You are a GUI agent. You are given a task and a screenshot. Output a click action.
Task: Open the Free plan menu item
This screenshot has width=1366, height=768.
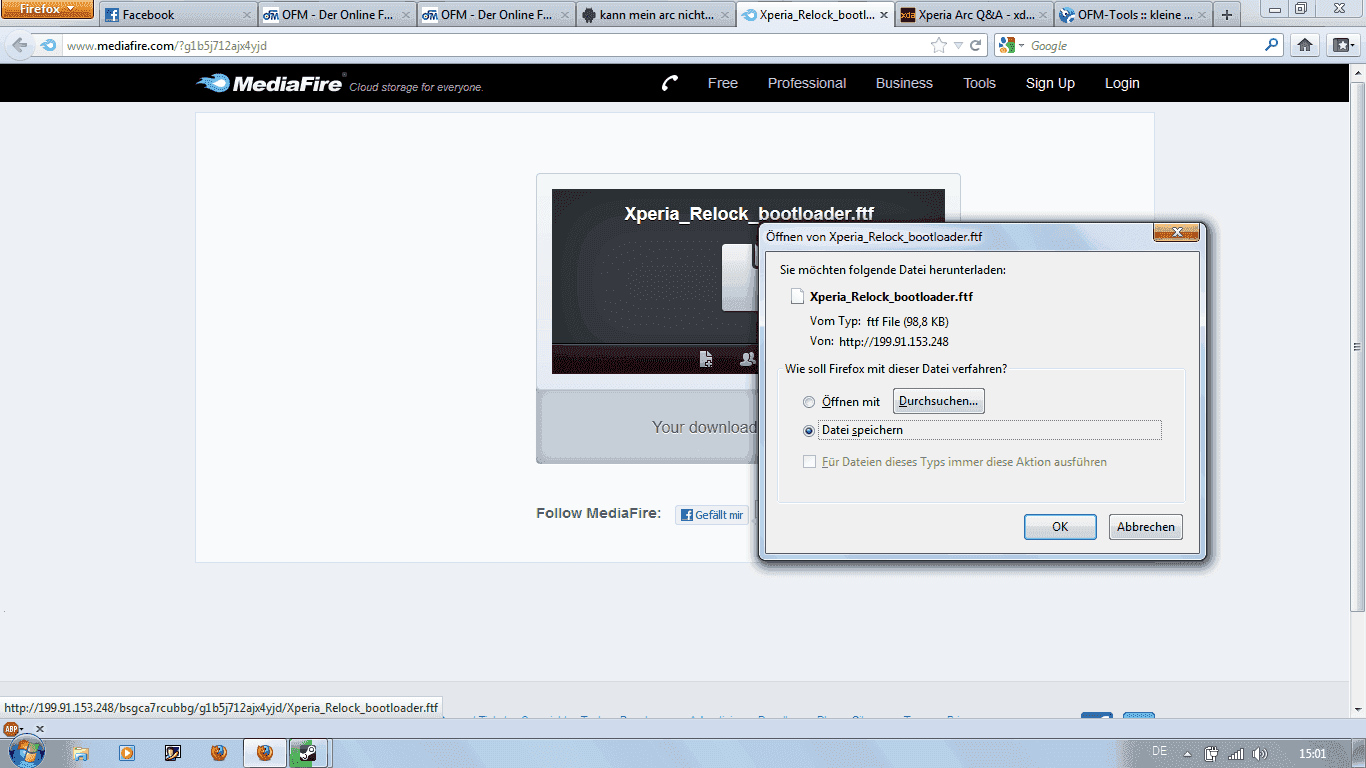tap(723, 83)
